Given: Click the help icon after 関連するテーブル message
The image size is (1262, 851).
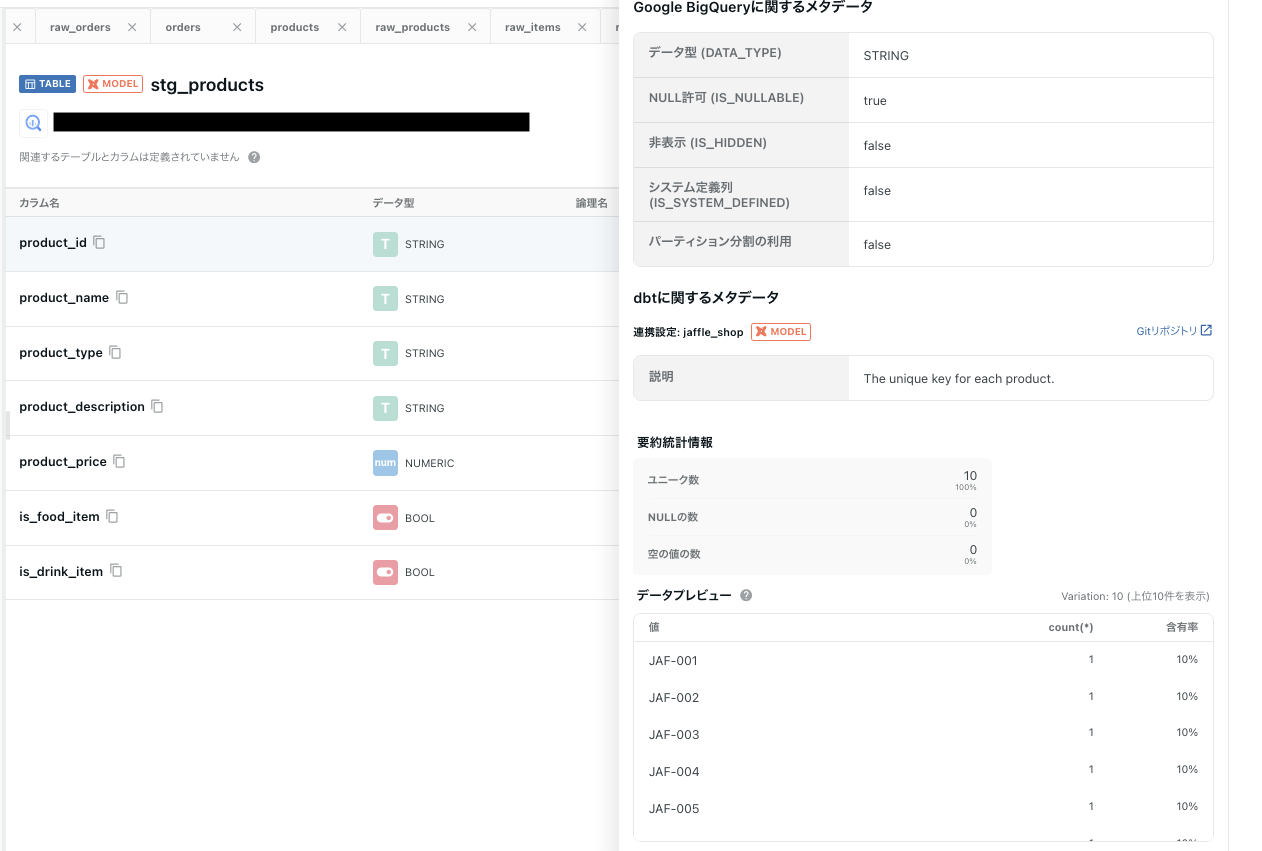Looking at the screenshot, I should [x=253, y=157].
